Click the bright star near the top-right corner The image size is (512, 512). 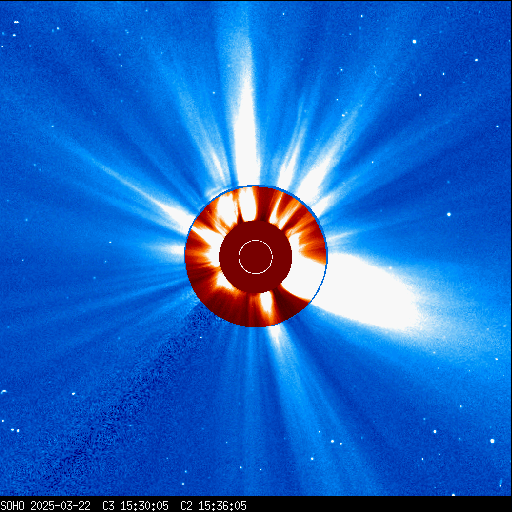click(x=414, y=42)
